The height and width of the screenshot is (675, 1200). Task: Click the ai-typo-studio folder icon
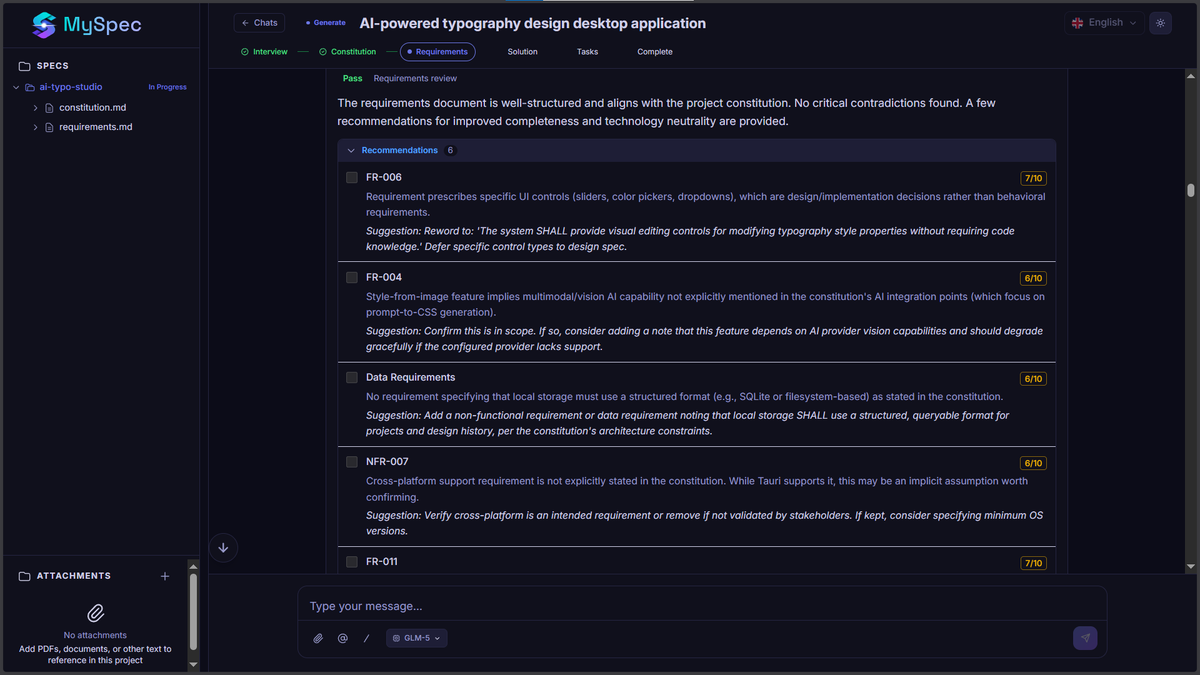coord(30,87)
